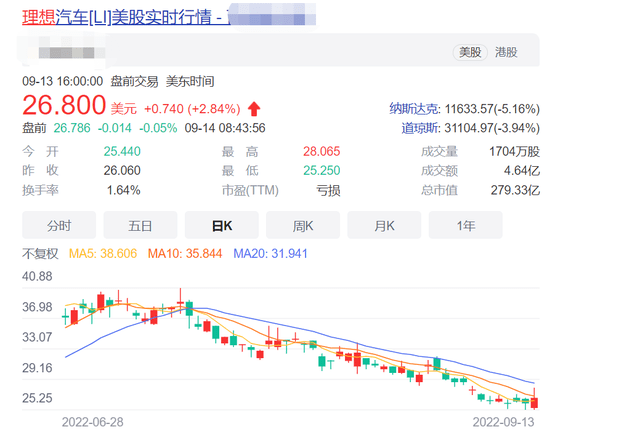Click the 纳斯达克 index link
640x432 pixels.
[414, 109]
